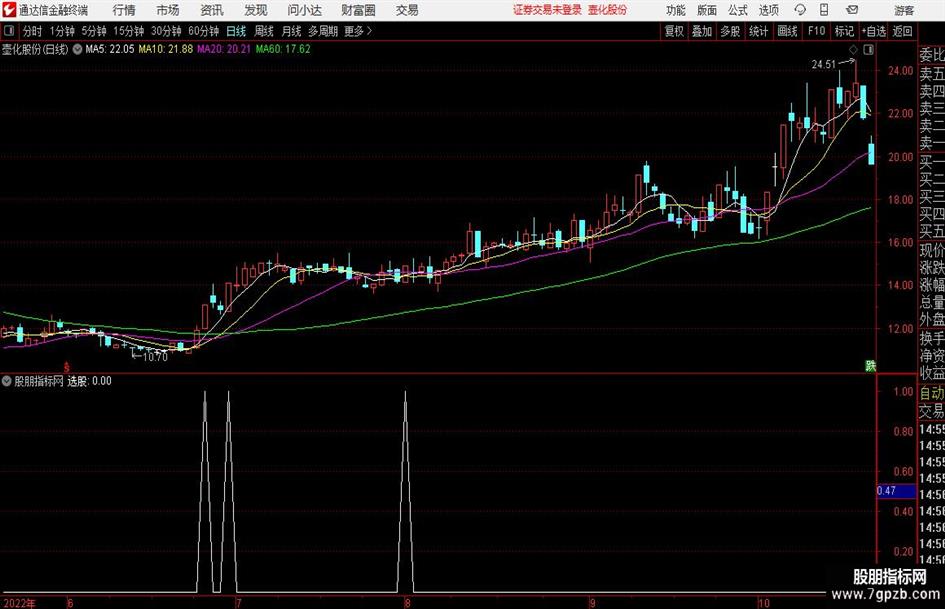This screenshot has height=609, width=945.
Task: Click the MA5: 22.05 value
Action: pyautogui.click(x=110, y=49)
